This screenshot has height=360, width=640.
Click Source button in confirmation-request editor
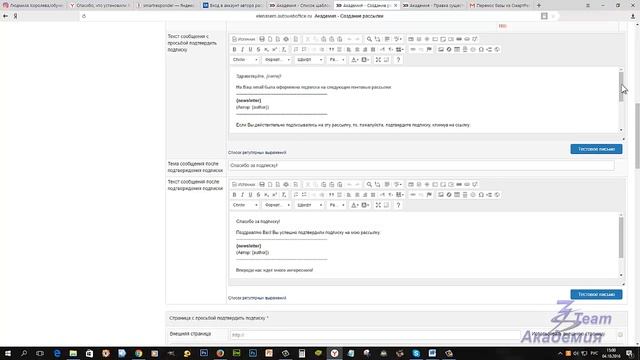point(244,39)
